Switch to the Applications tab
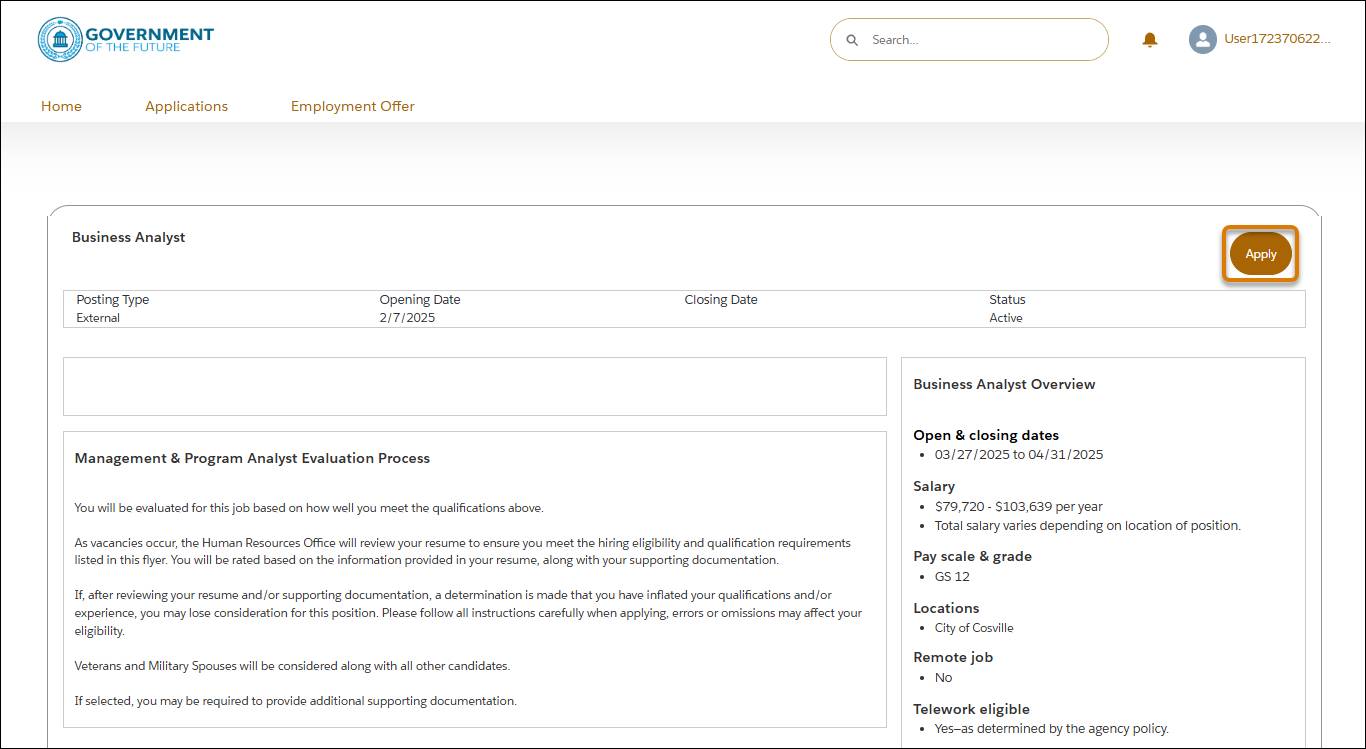 click(186, 106)
